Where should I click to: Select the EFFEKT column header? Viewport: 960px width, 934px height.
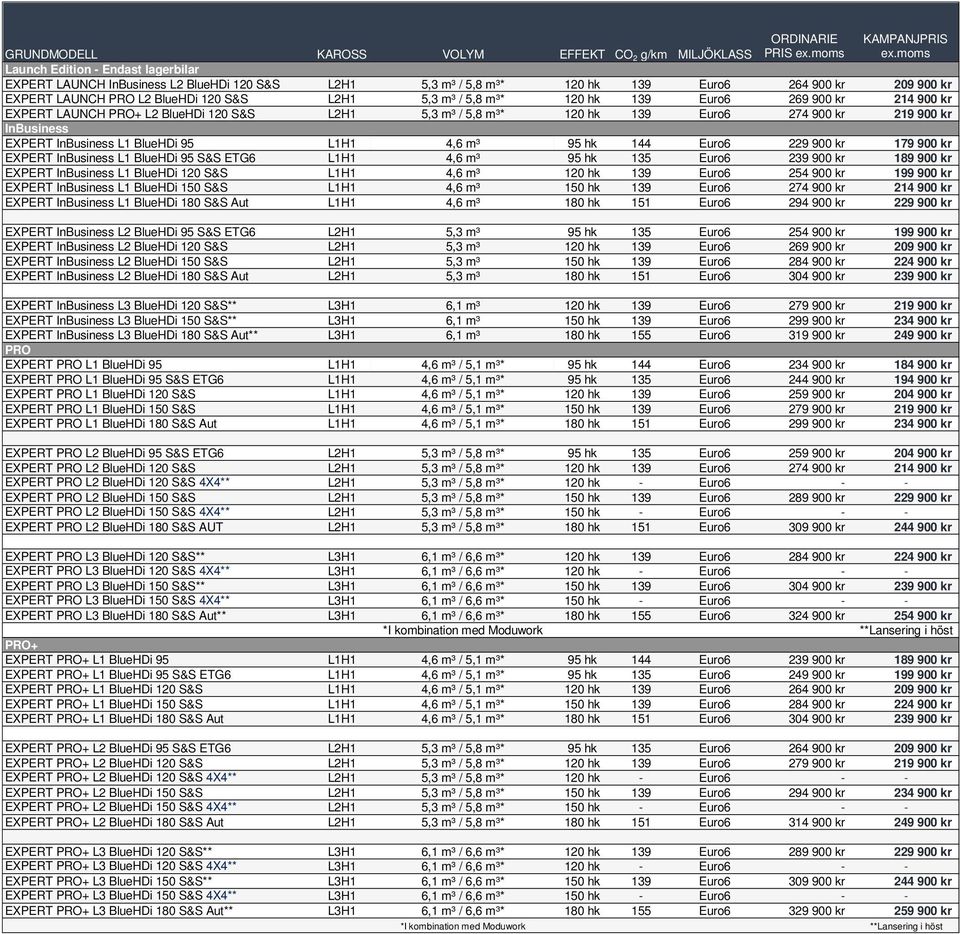pos(582,54)
